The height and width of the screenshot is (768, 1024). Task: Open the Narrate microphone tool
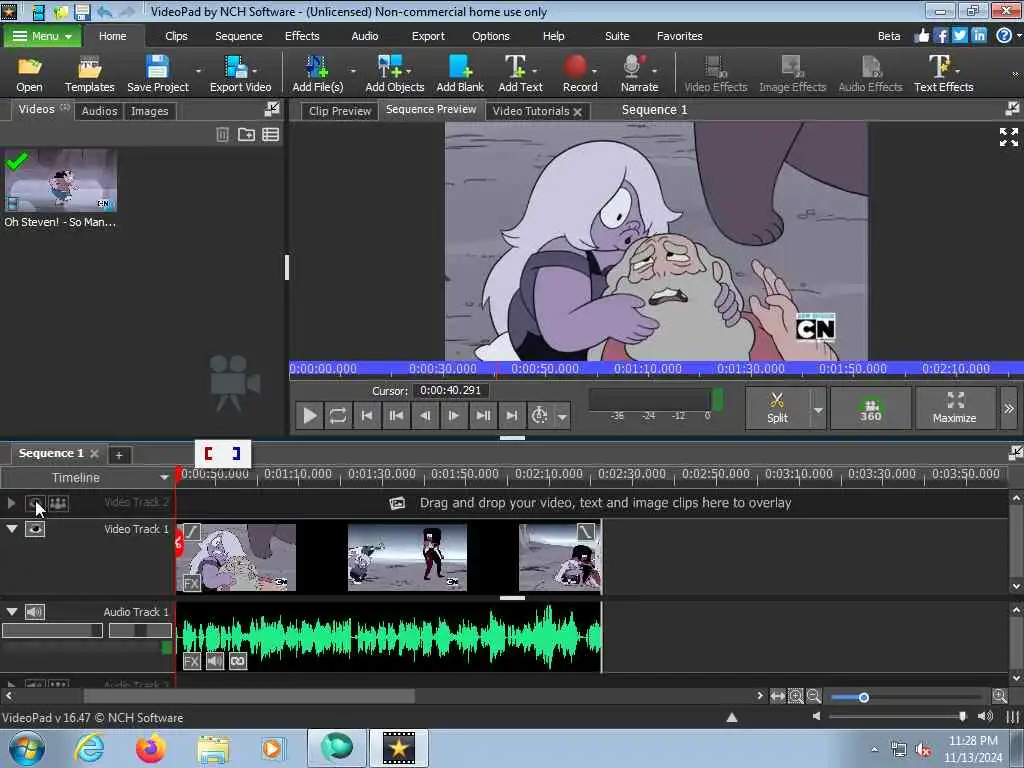pyautogui.click(x=639, y=73)
